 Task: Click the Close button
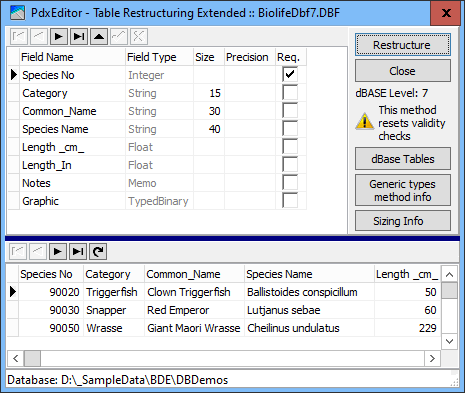[x=403, y=71]
